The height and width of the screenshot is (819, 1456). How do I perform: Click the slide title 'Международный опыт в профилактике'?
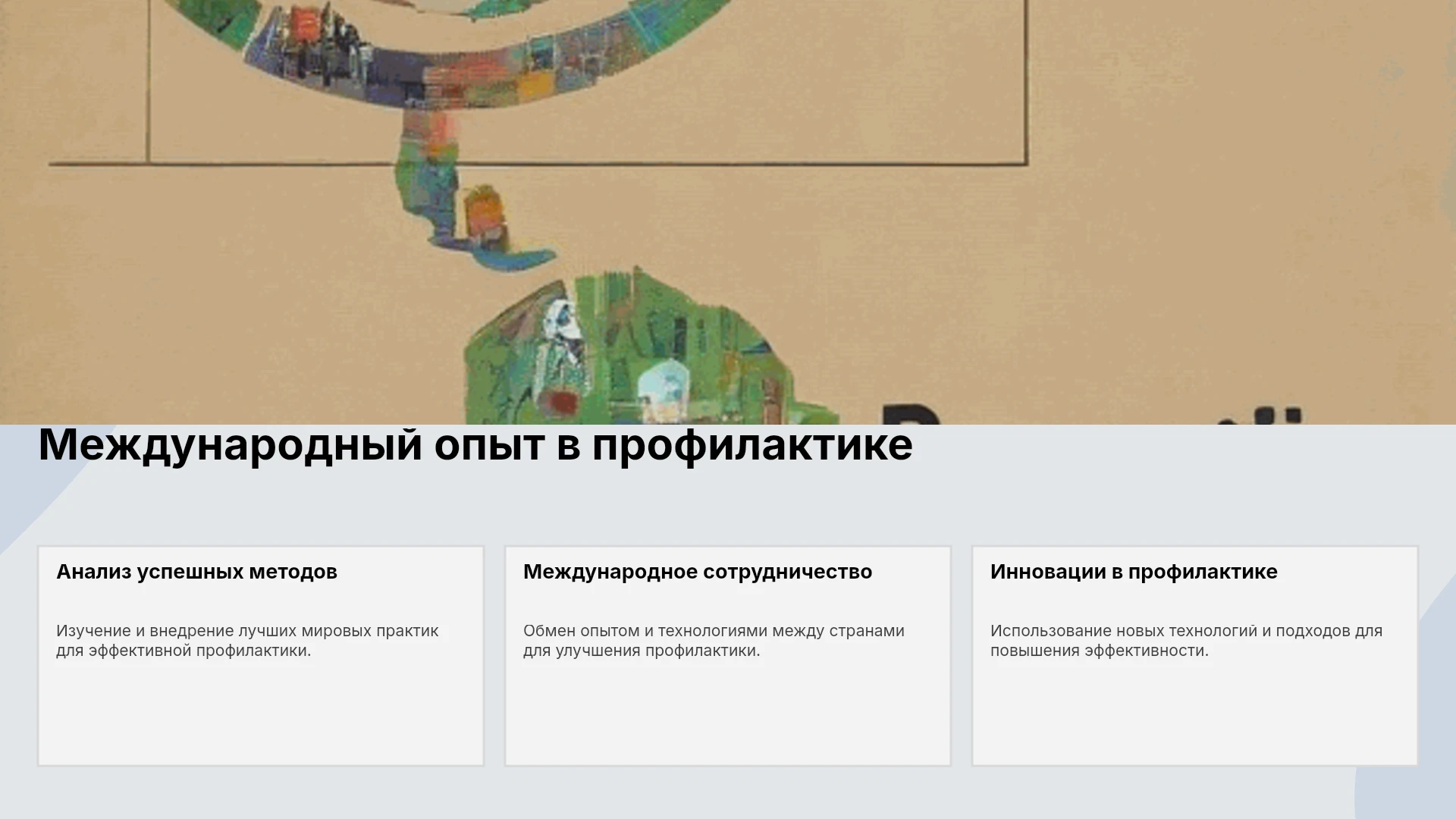click(475, 445)
